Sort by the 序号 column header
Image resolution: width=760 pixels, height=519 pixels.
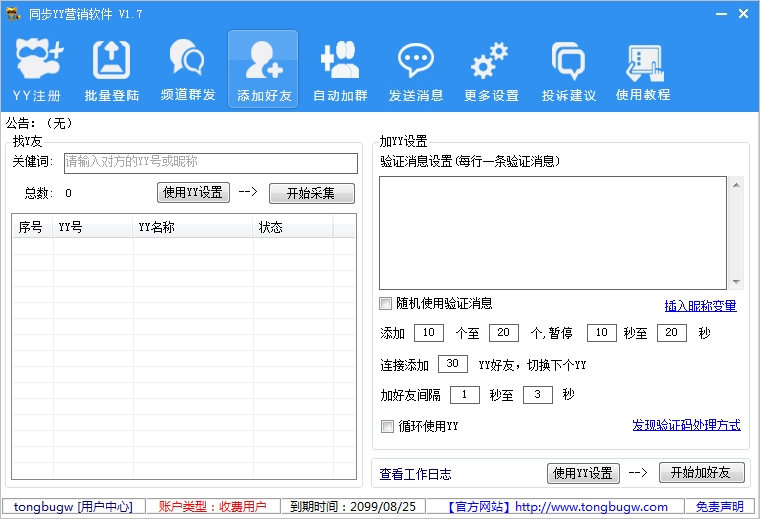click(x=32, y=227)
